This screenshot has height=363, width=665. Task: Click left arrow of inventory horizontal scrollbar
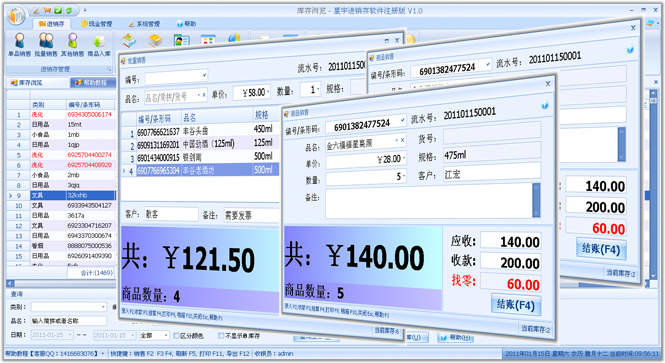pos(10,283)
